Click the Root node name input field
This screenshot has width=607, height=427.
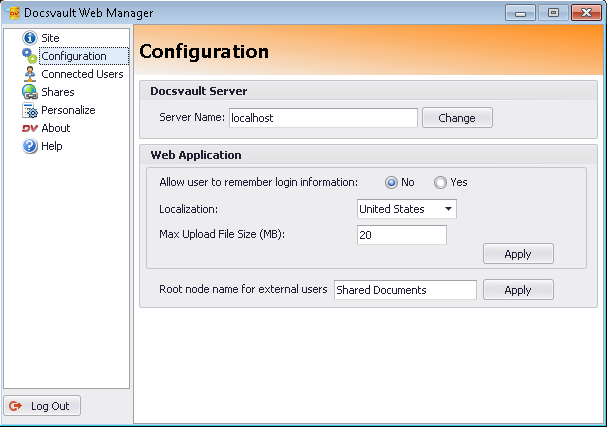tap(405, 290)
